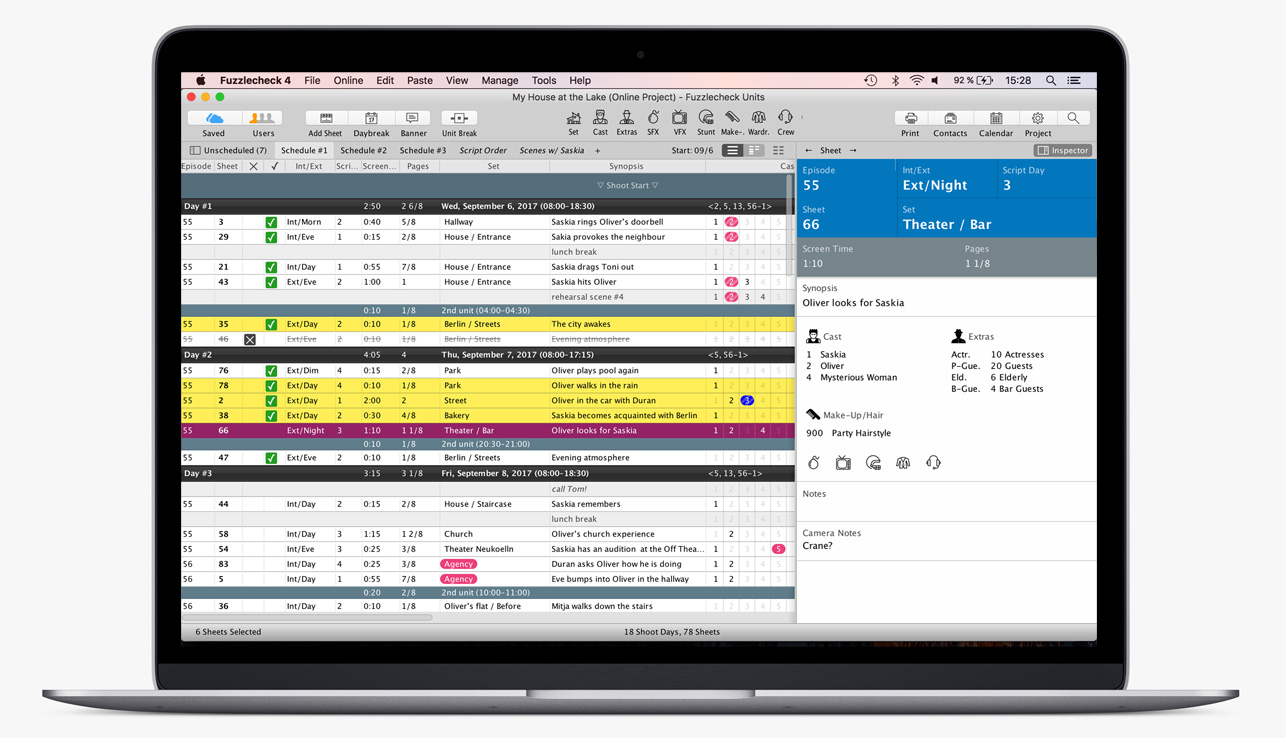The image size is (1286, 738).
Task: Open macOS Spotlight search in menu bar
Action: point(1050,81)
